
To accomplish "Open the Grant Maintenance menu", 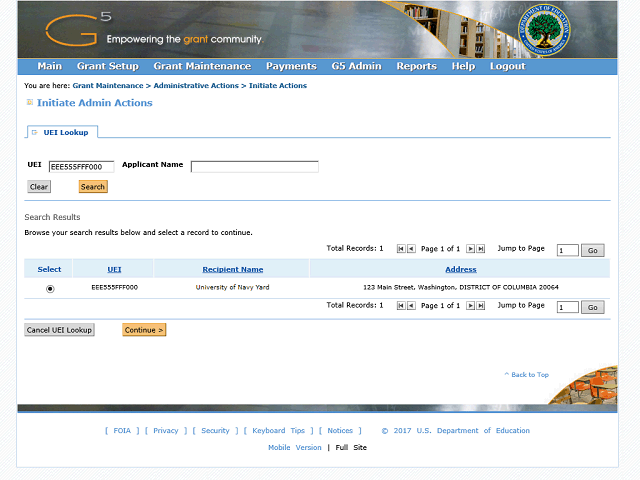I will 202,66.
